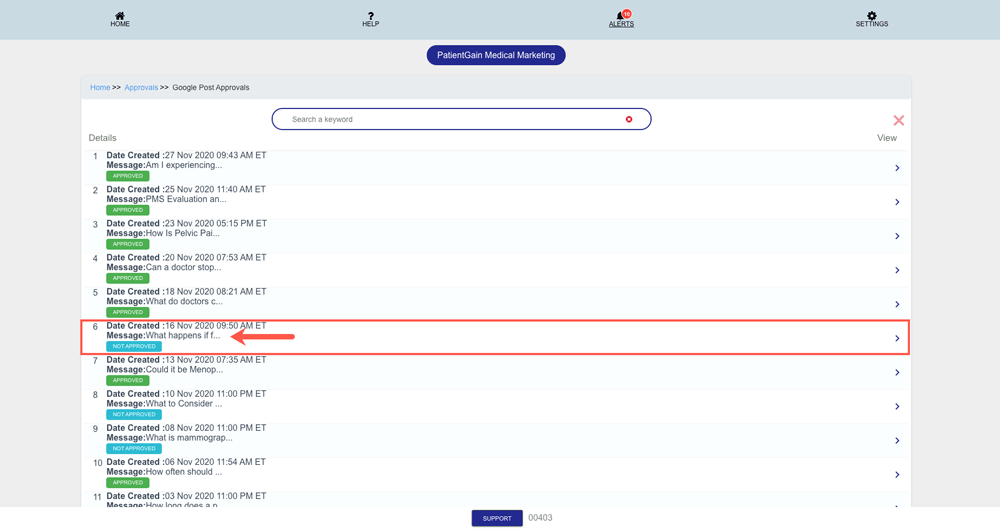Viewport: 1000px width, 529px height.
Task: Follow Approvals breadcrumb link
Action: 141,87
